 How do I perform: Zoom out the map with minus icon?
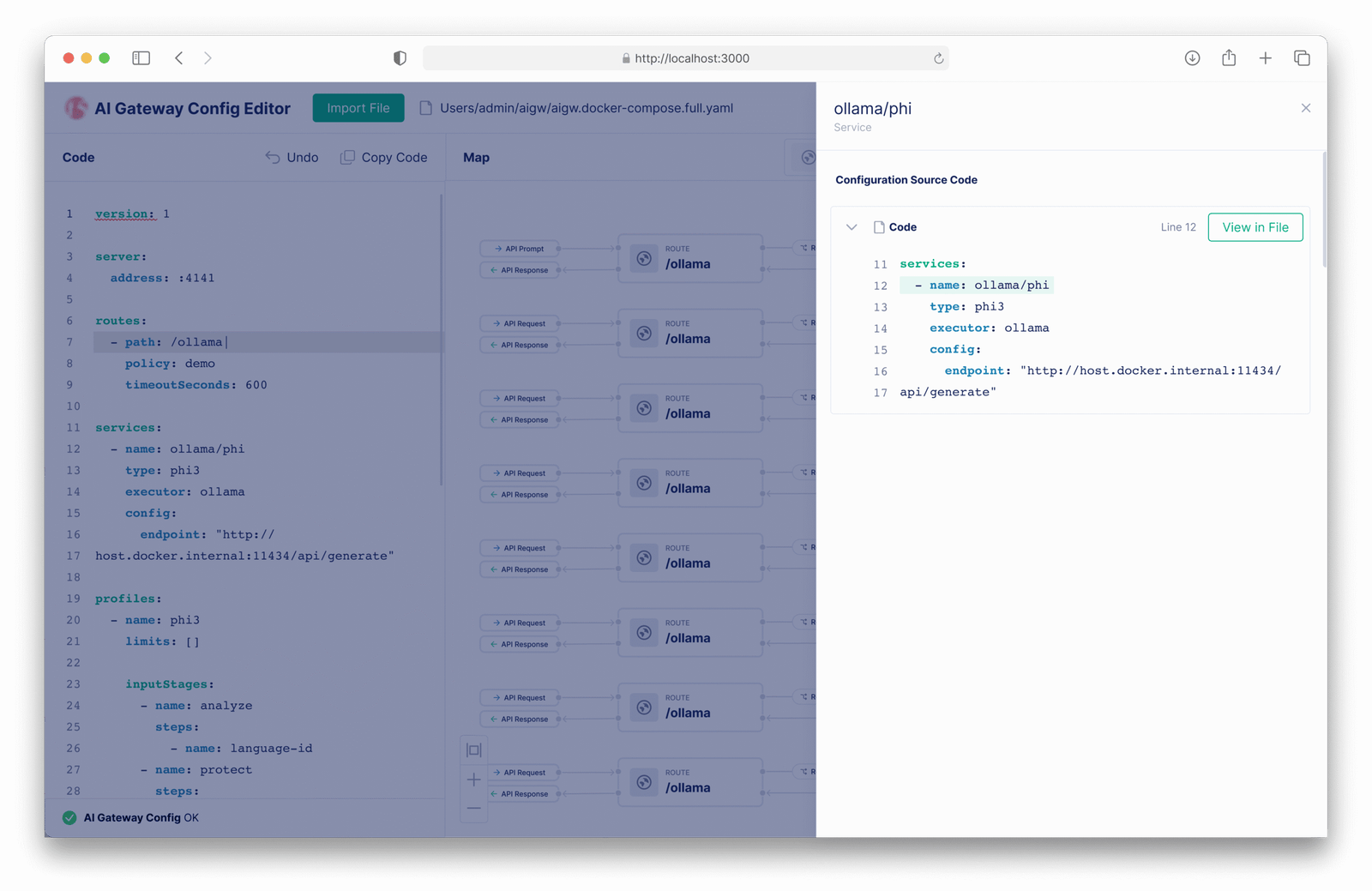[474, 809]
